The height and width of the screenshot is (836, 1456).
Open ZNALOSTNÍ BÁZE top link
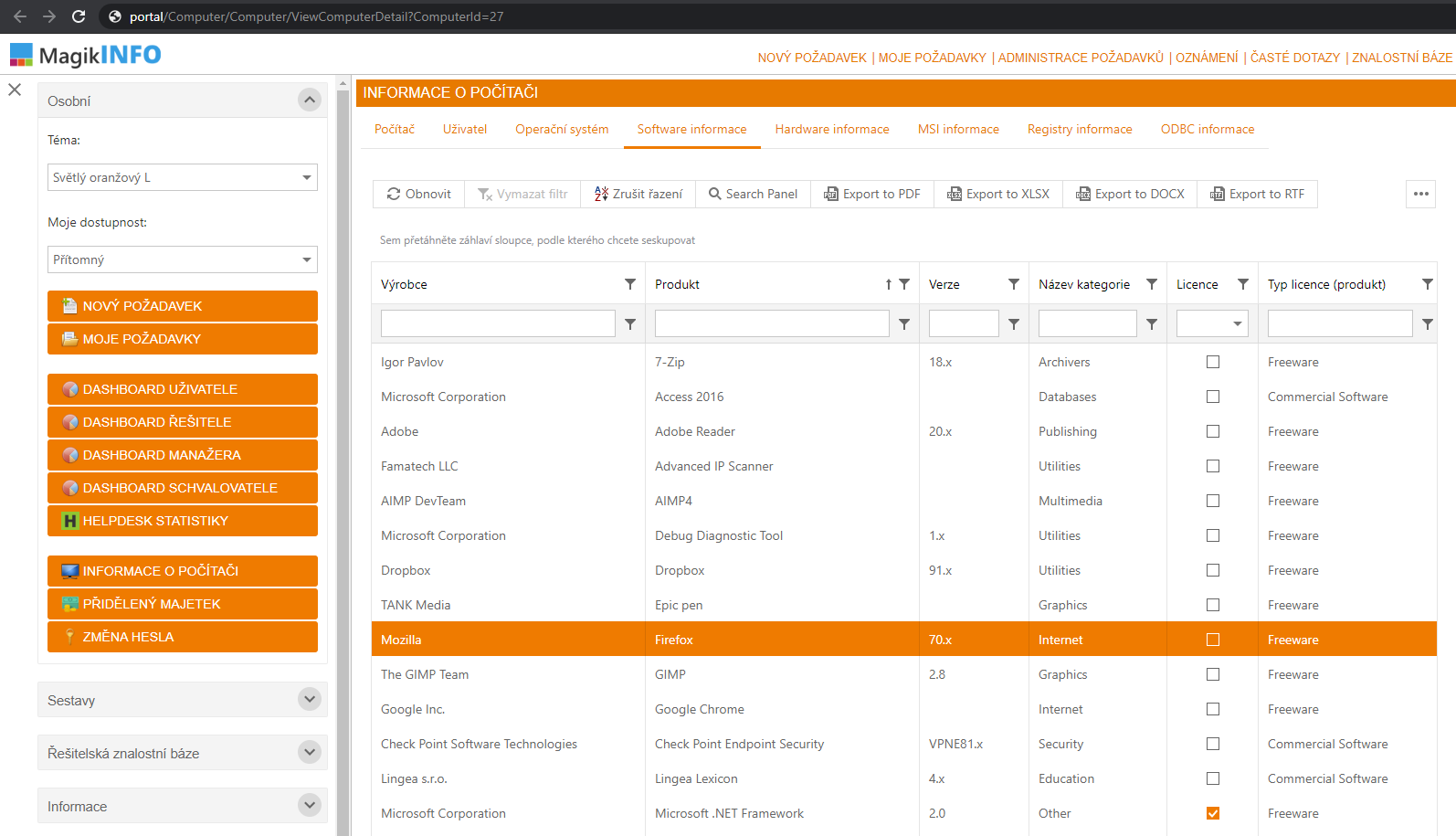(1402, 58)
